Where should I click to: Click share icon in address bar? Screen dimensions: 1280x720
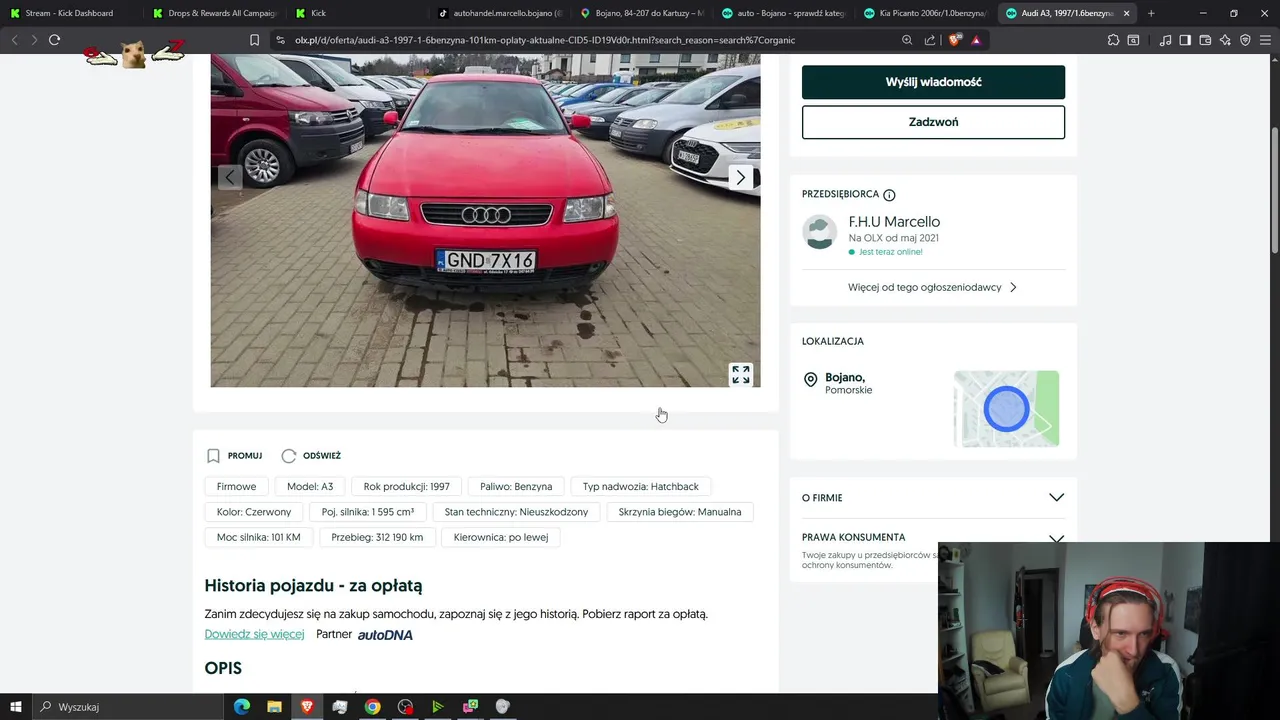[930, 40]
